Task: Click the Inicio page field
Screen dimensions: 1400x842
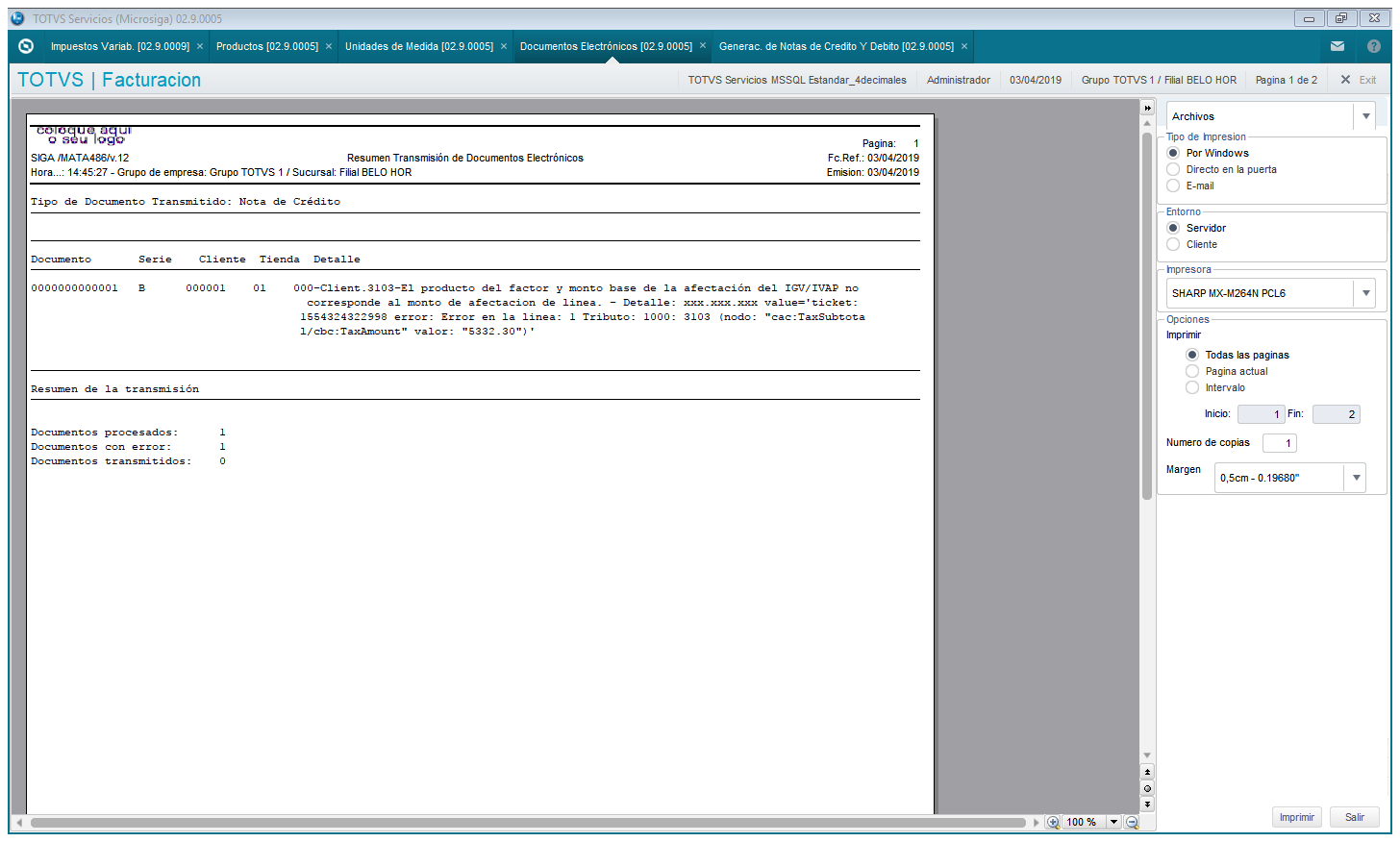Action: click(x=1261, y=414)
